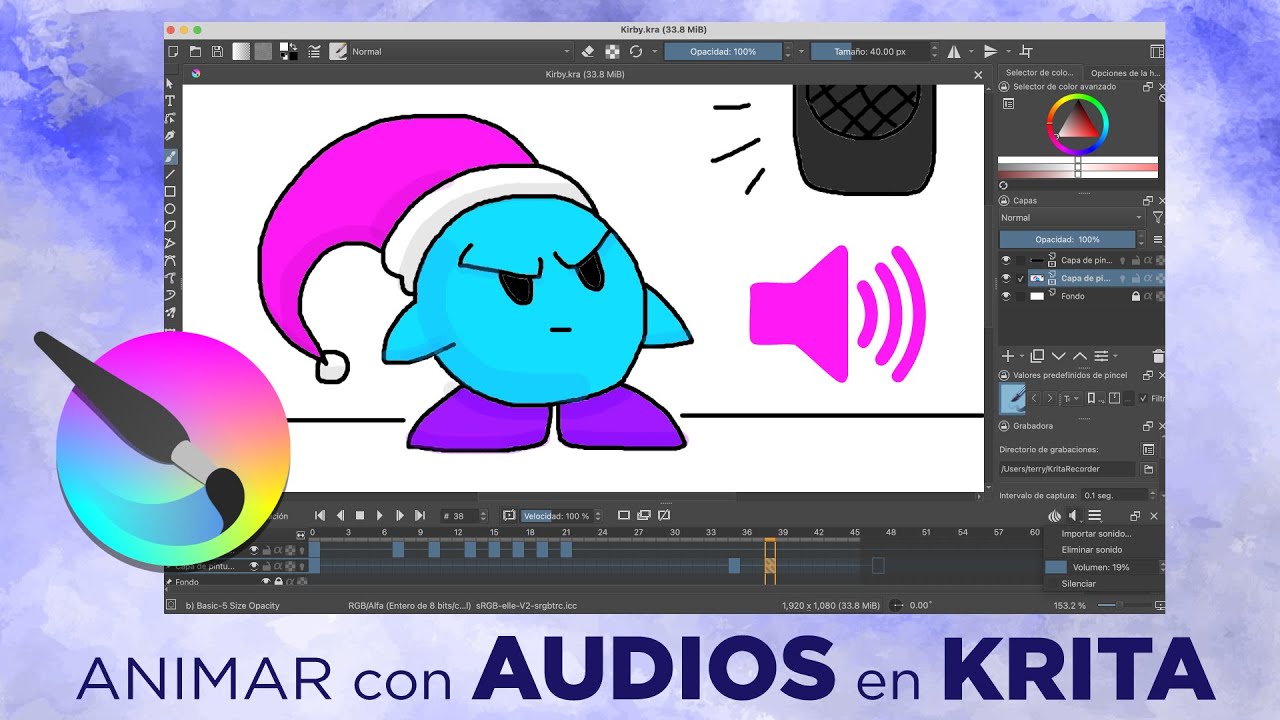Select the Rectangle tool
Image resolution: width=1280 pixels, height=720 pixels.
(x=170, y=191)
